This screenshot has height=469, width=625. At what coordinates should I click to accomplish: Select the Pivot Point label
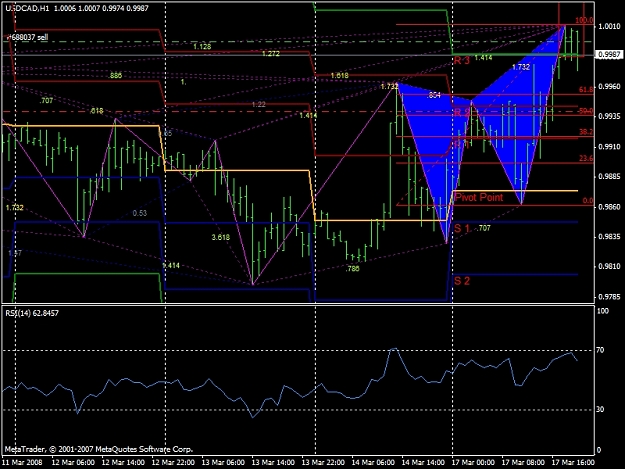[479, 197]
